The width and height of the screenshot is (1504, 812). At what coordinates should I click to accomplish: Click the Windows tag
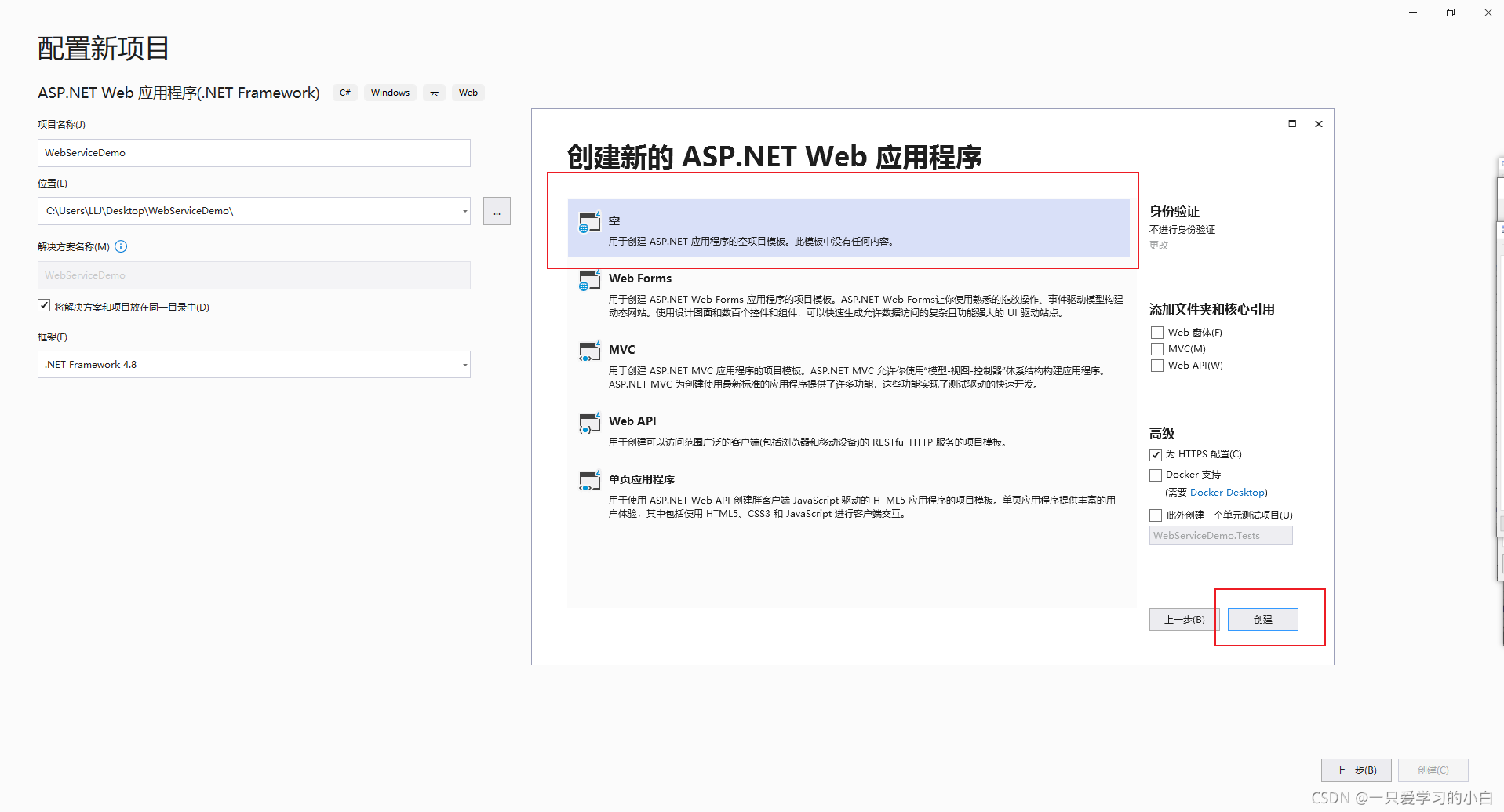(x=390, y=93)
